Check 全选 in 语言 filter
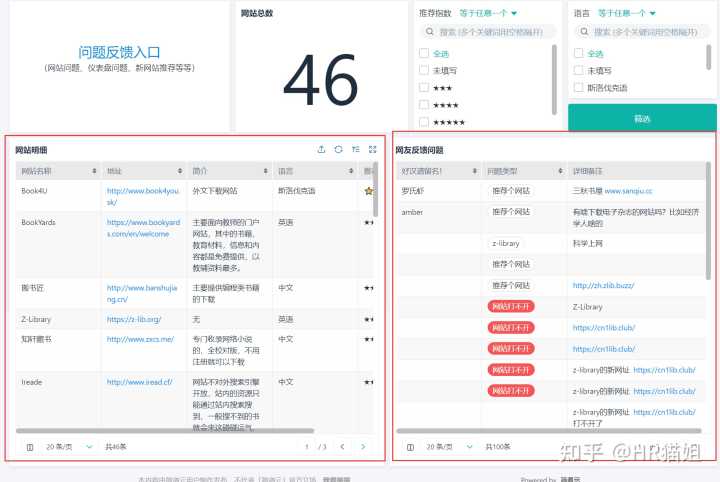 pyautogui.click(x=579, y=53)
